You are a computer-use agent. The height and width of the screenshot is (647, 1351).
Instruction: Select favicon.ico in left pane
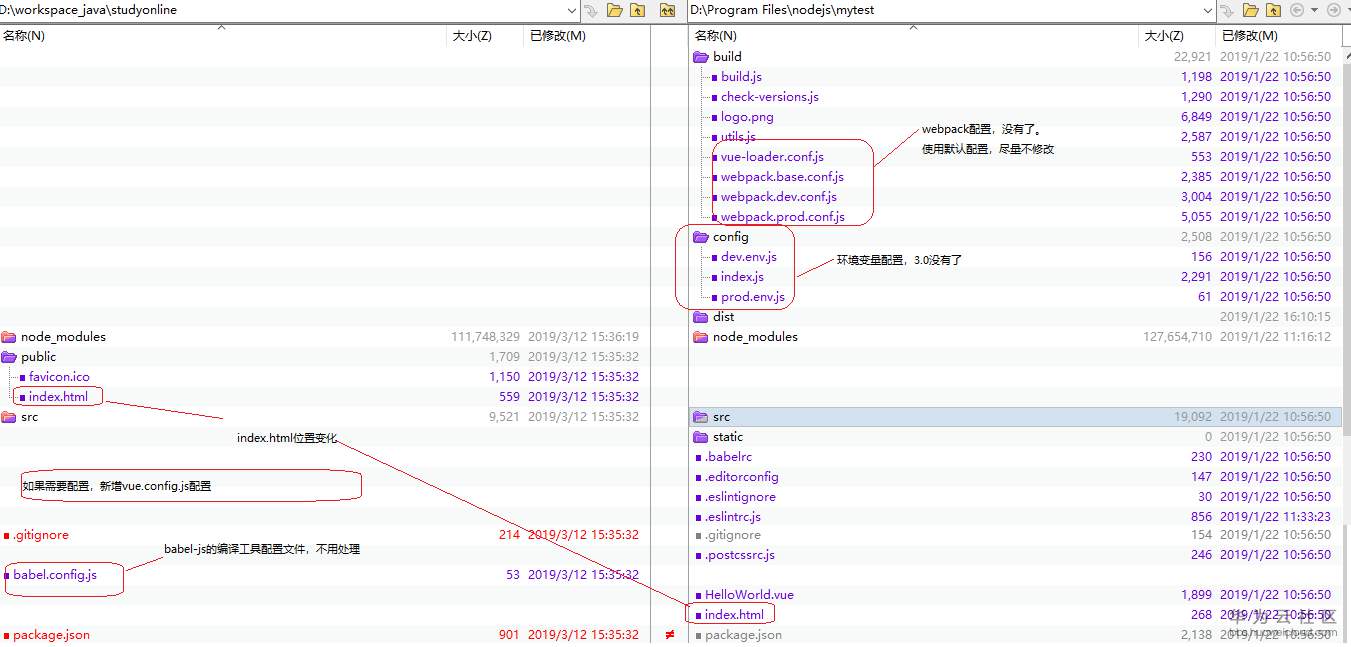tap(59, 377)
